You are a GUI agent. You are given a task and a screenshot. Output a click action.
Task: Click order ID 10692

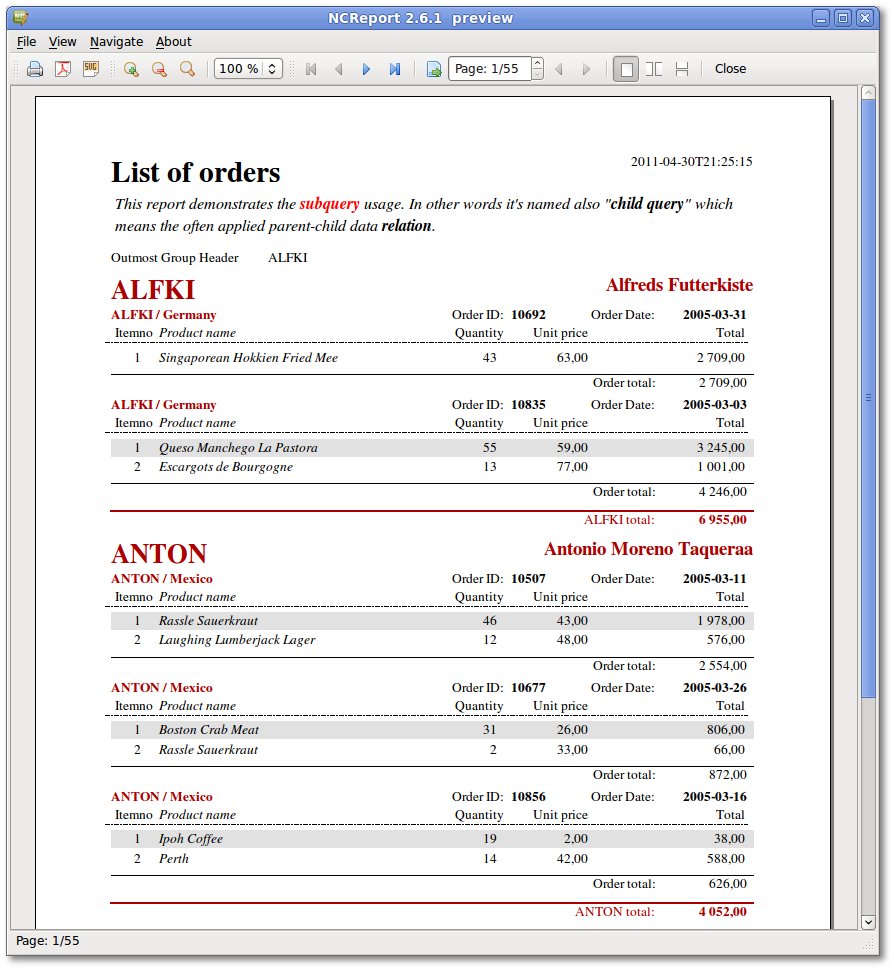[x=528, y=314]
